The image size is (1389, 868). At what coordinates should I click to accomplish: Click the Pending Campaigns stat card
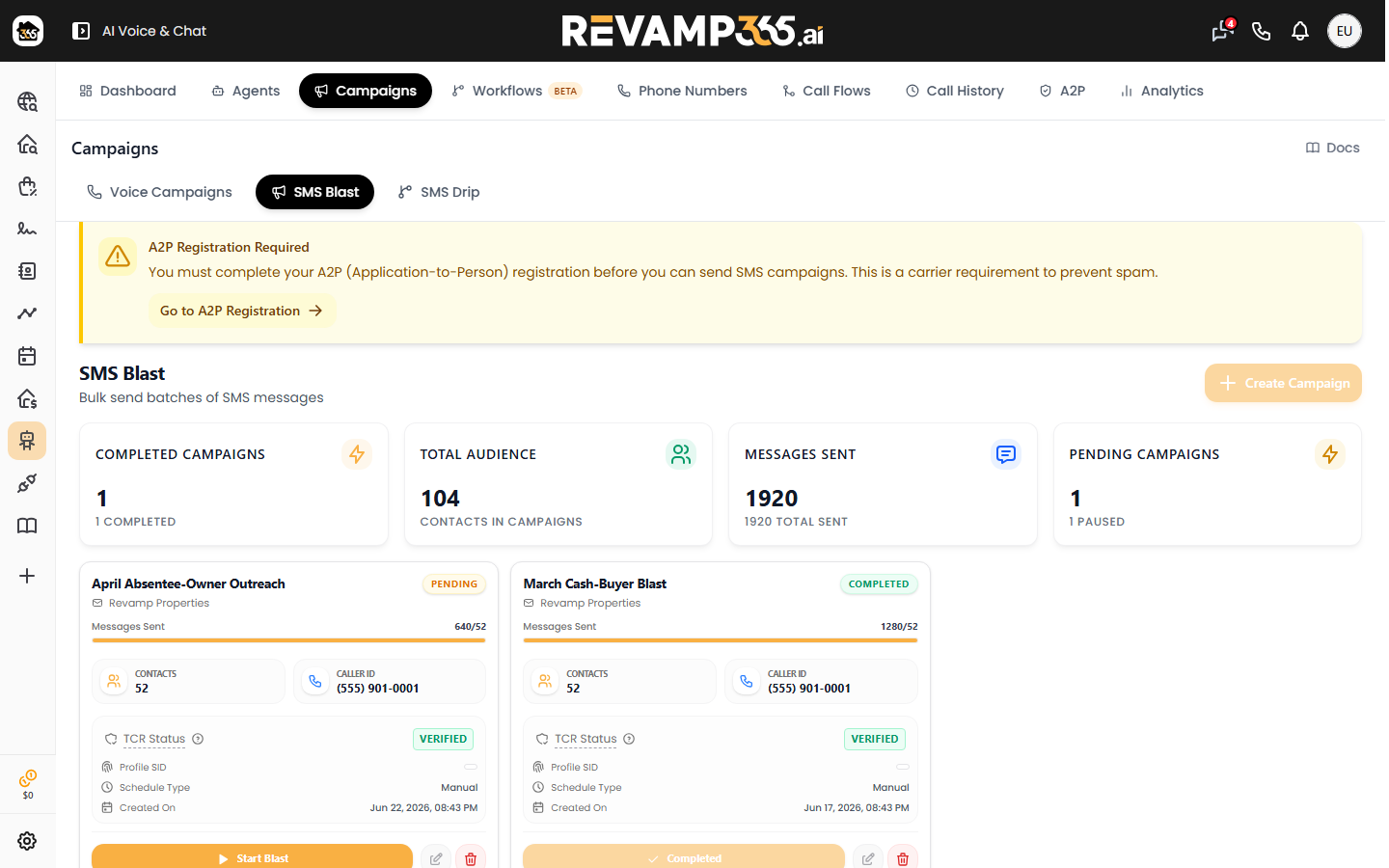tap(1208, 484)
